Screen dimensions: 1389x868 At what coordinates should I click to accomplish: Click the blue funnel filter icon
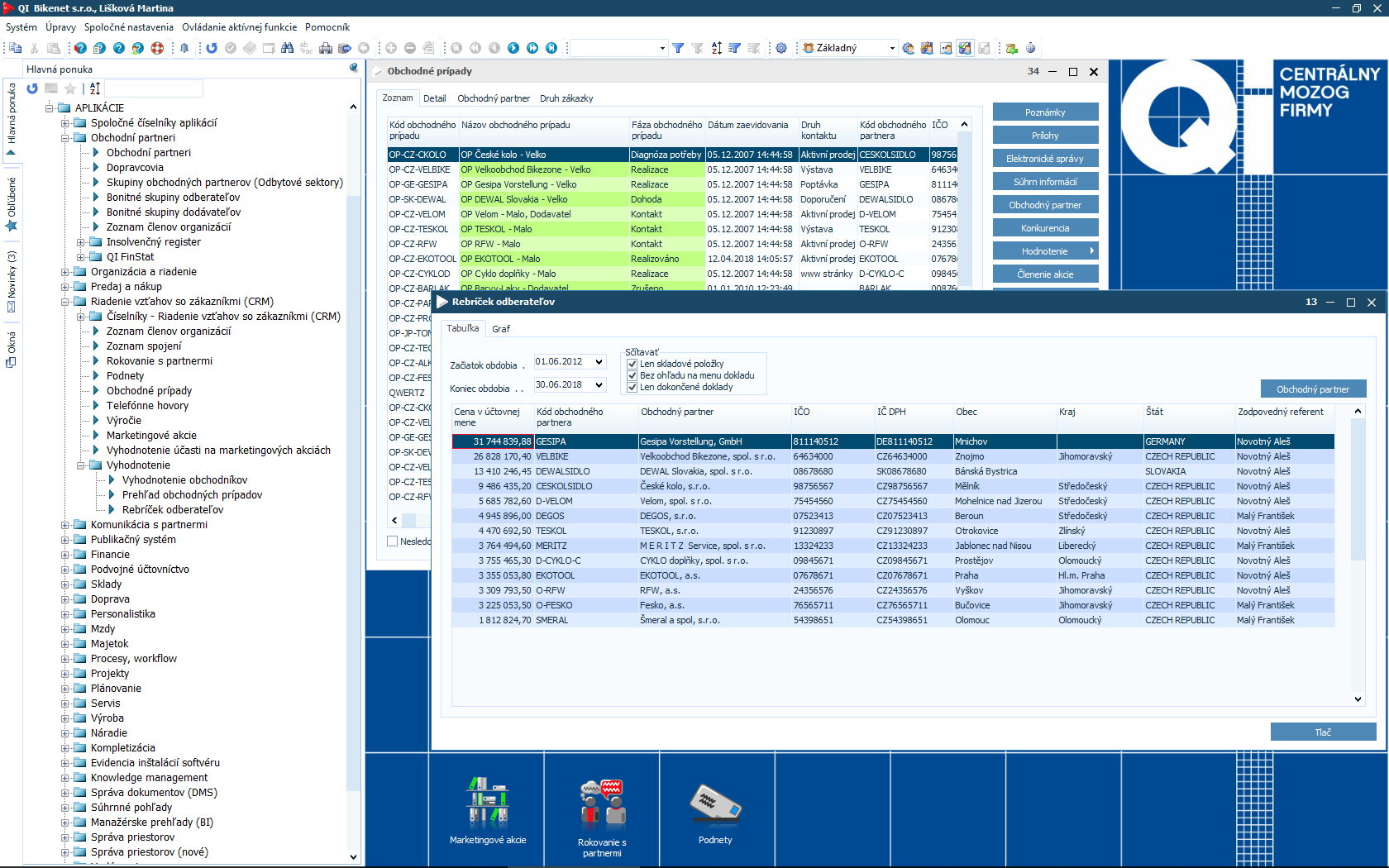(x=678, y=48)
